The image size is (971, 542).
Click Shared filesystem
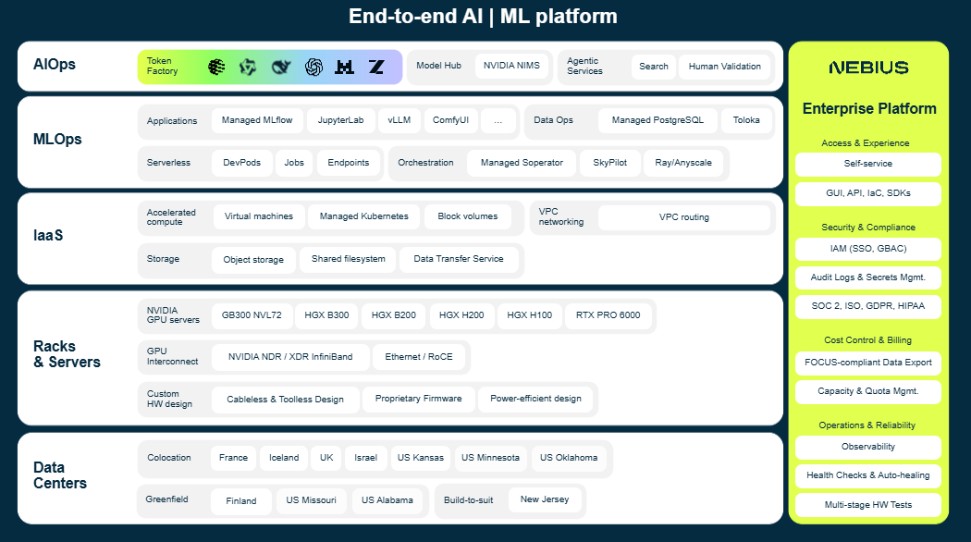pyautogui.click(x=348, y=259)
